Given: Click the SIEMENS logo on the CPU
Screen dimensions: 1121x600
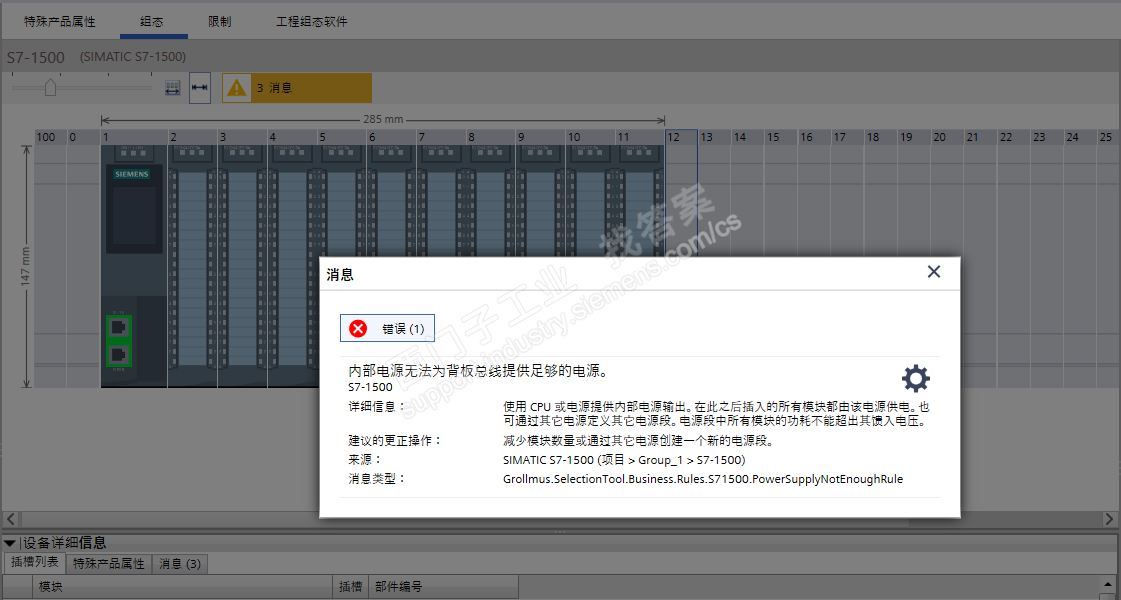Looking at the screenshot, I should [132, 174].
